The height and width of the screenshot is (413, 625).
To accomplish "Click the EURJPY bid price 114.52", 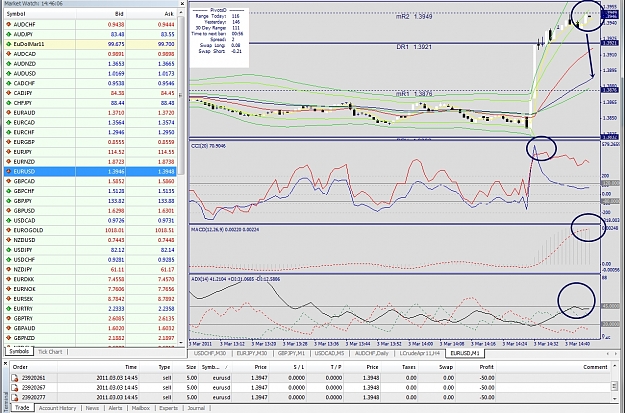I will click(116, 152).
